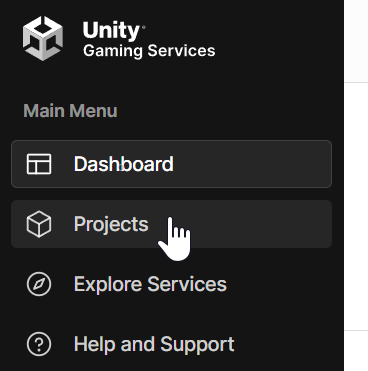This screenshot has width=368, height=371.
Task: Select the Explore Services text label
Action: coord(150,284)
